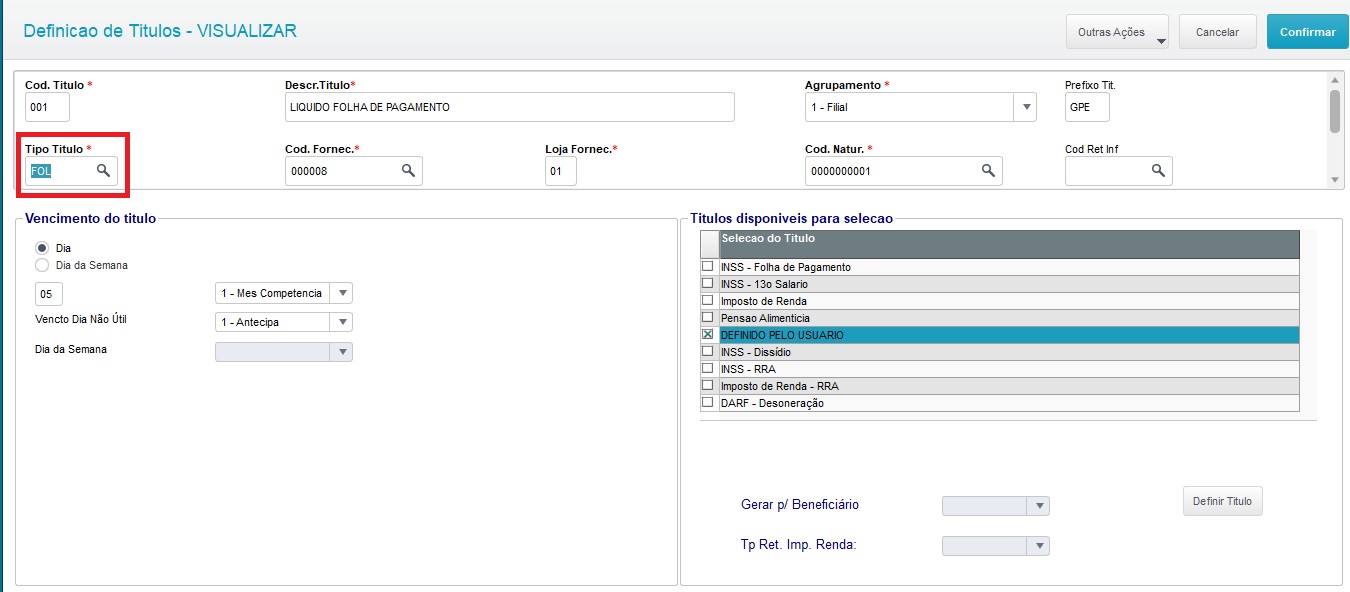
Task: Select the Dia radio button
Action: [42, 248]
